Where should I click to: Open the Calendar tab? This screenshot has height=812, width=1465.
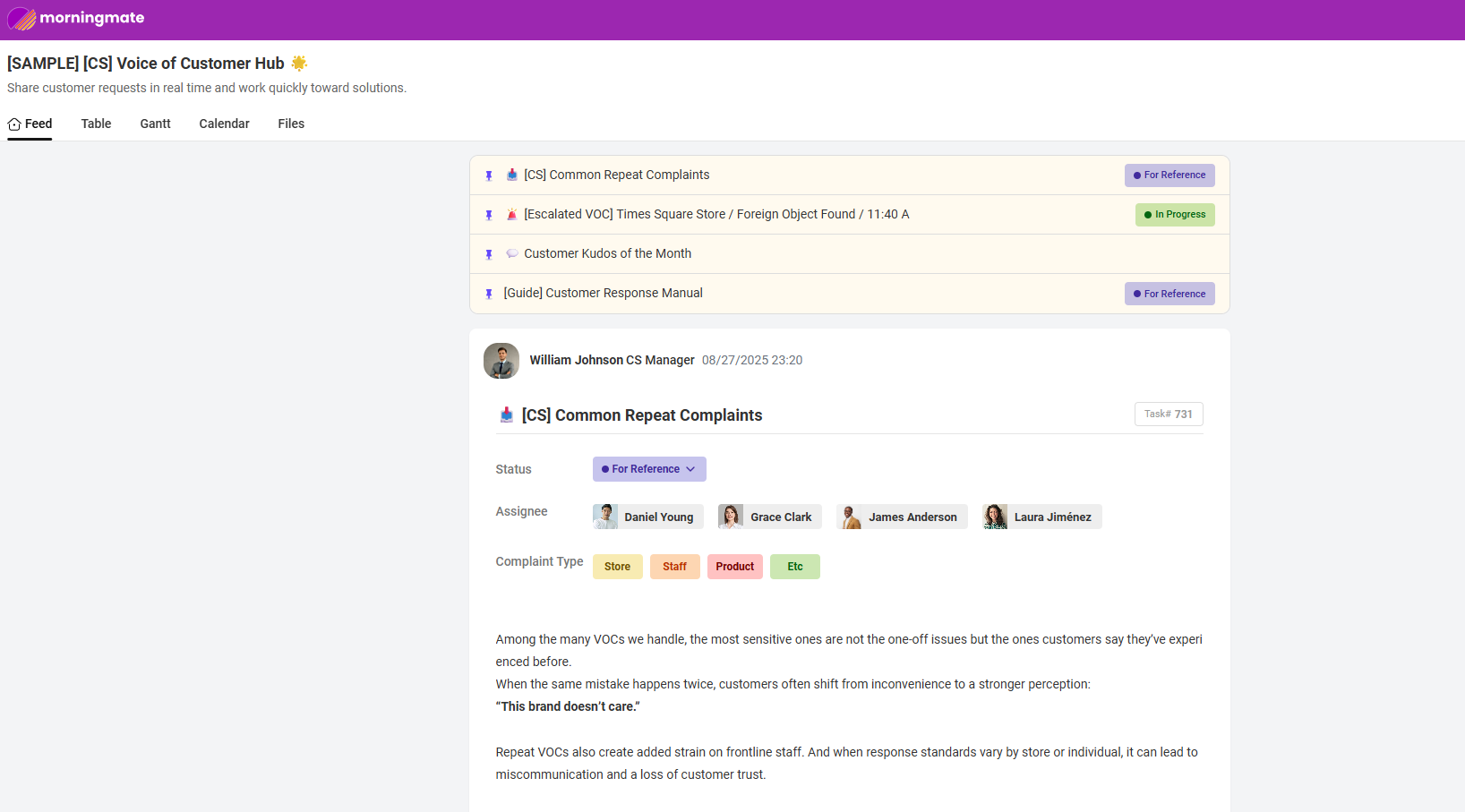[224, 124]
